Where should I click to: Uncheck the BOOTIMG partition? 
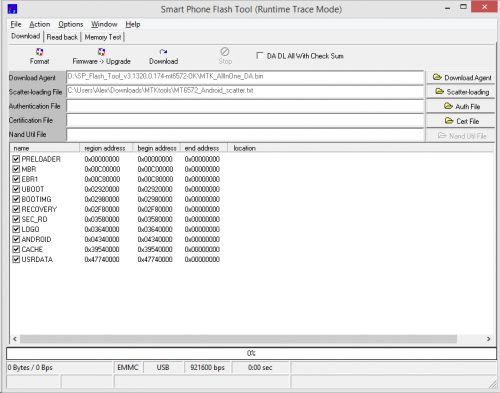16,199
